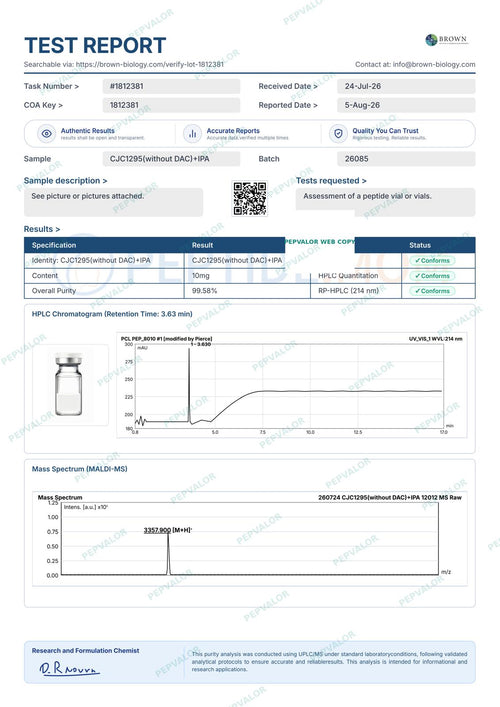Click the 99.58% purity result
The image size is (500, 707).
click(204, 291)
